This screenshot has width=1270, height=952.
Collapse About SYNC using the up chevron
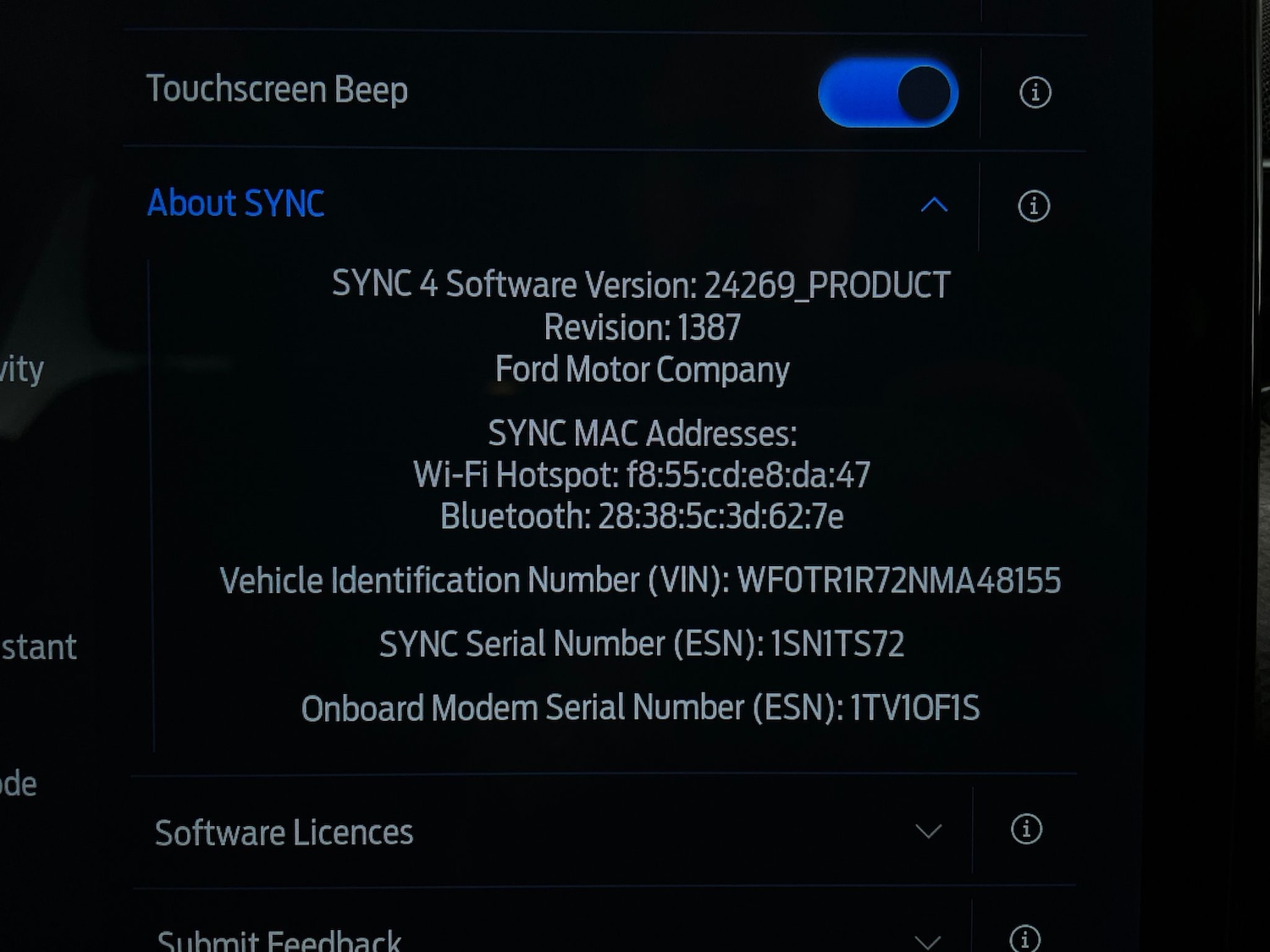[934, 205]
